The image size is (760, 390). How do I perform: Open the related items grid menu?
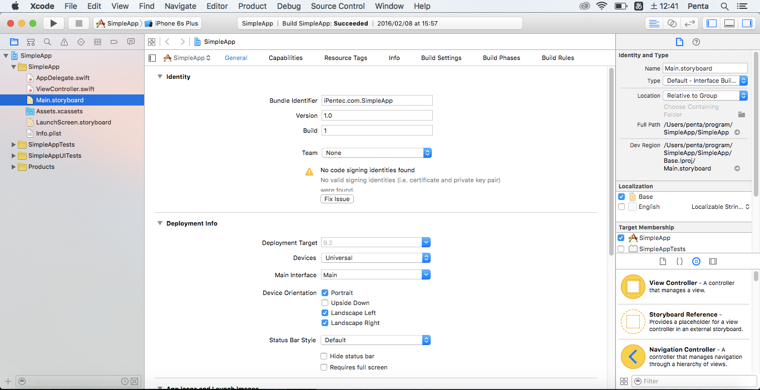152,42
